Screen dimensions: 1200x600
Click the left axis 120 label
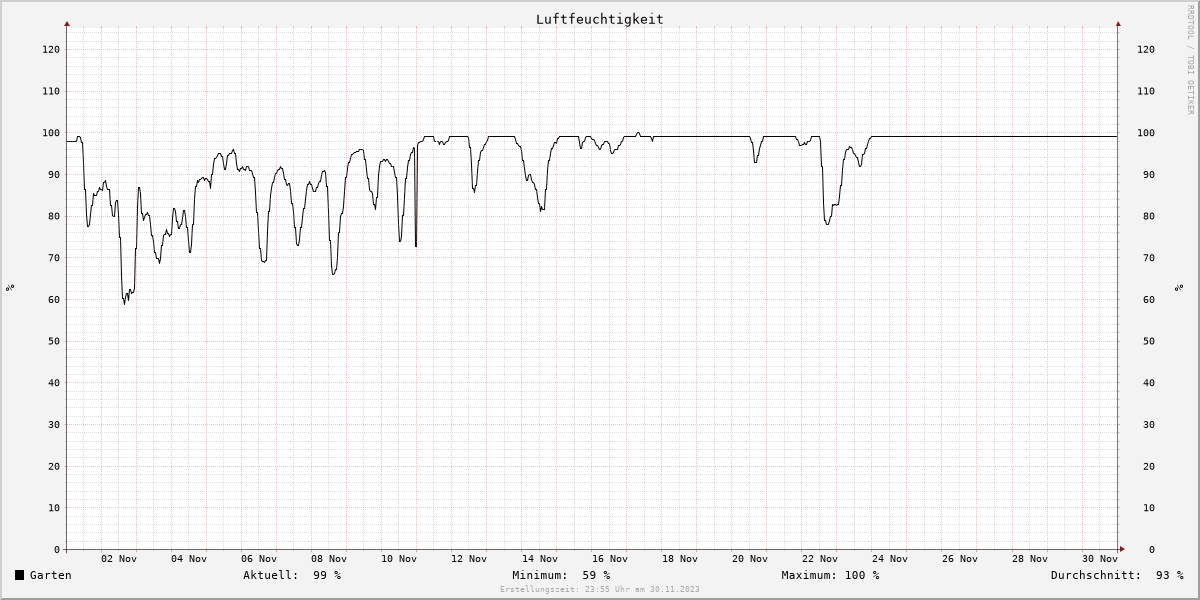[x=52, y=49]
